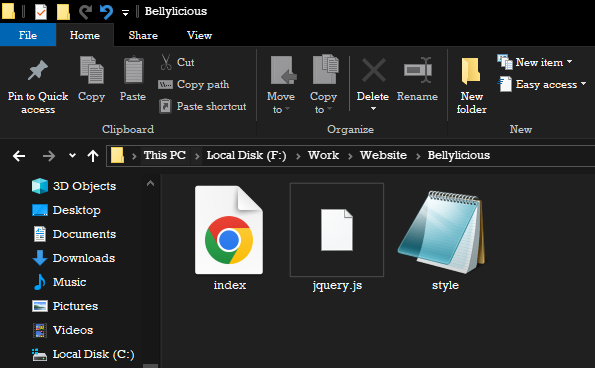Click the address bar folder icon
This screenshot has height=368, width=595.
click(118, 156)
